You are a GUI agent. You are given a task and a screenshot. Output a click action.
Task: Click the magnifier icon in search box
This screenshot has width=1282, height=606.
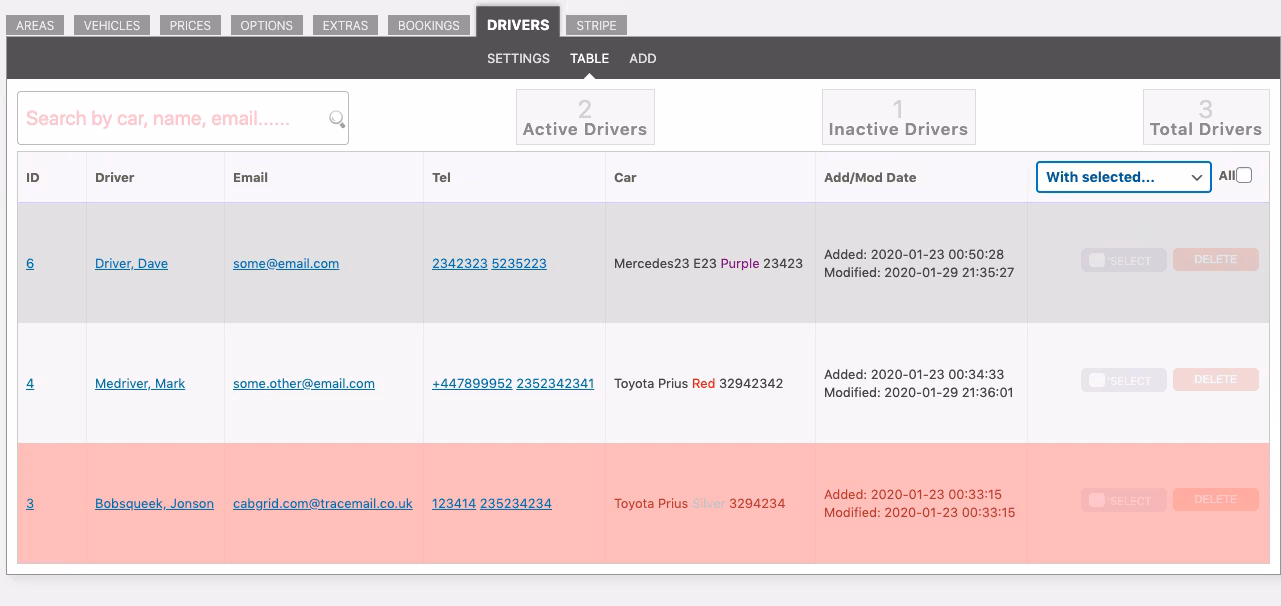pyautogui.click(x=337, y=119)
